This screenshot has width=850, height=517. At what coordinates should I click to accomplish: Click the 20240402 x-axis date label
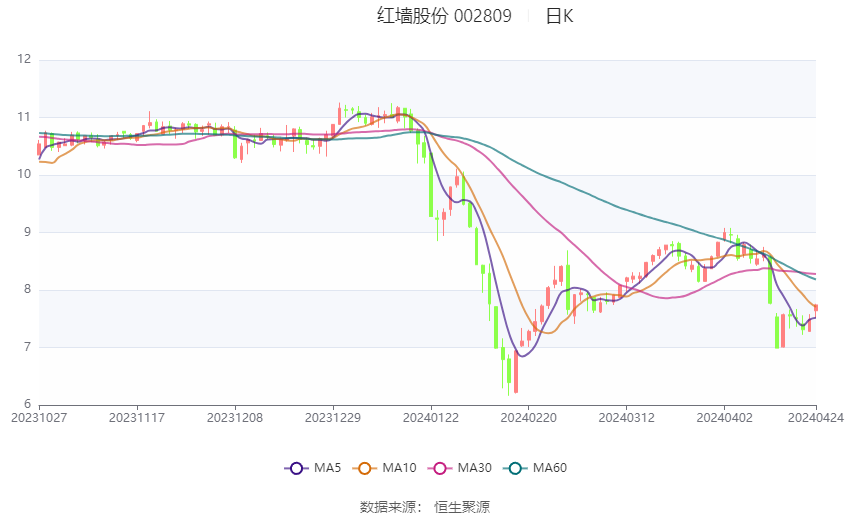(x=724, y=418)
